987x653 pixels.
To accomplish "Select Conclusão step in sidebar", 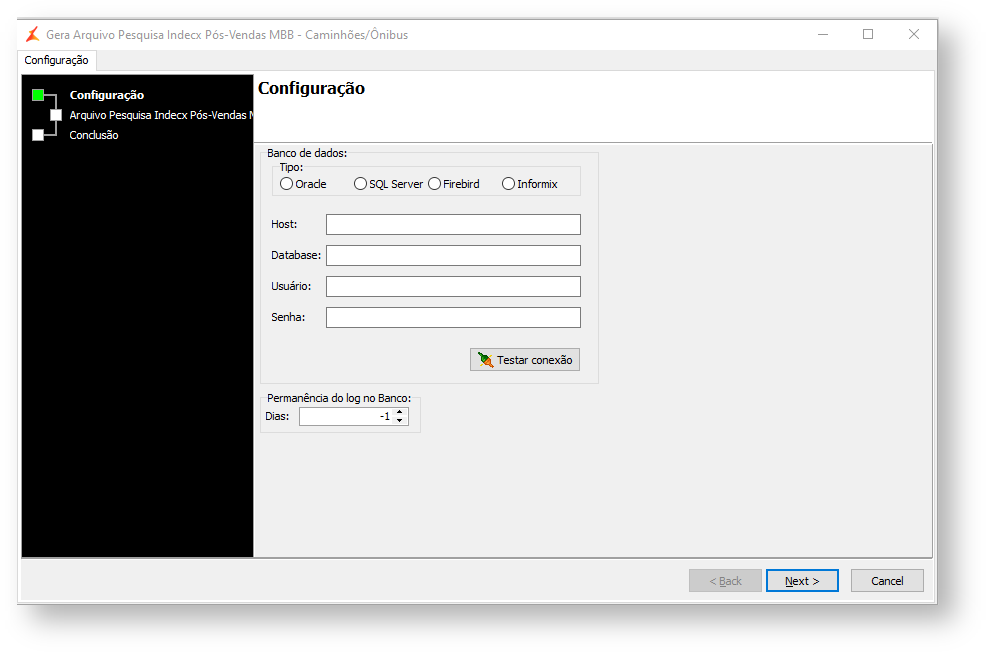I will click(94, 135).
